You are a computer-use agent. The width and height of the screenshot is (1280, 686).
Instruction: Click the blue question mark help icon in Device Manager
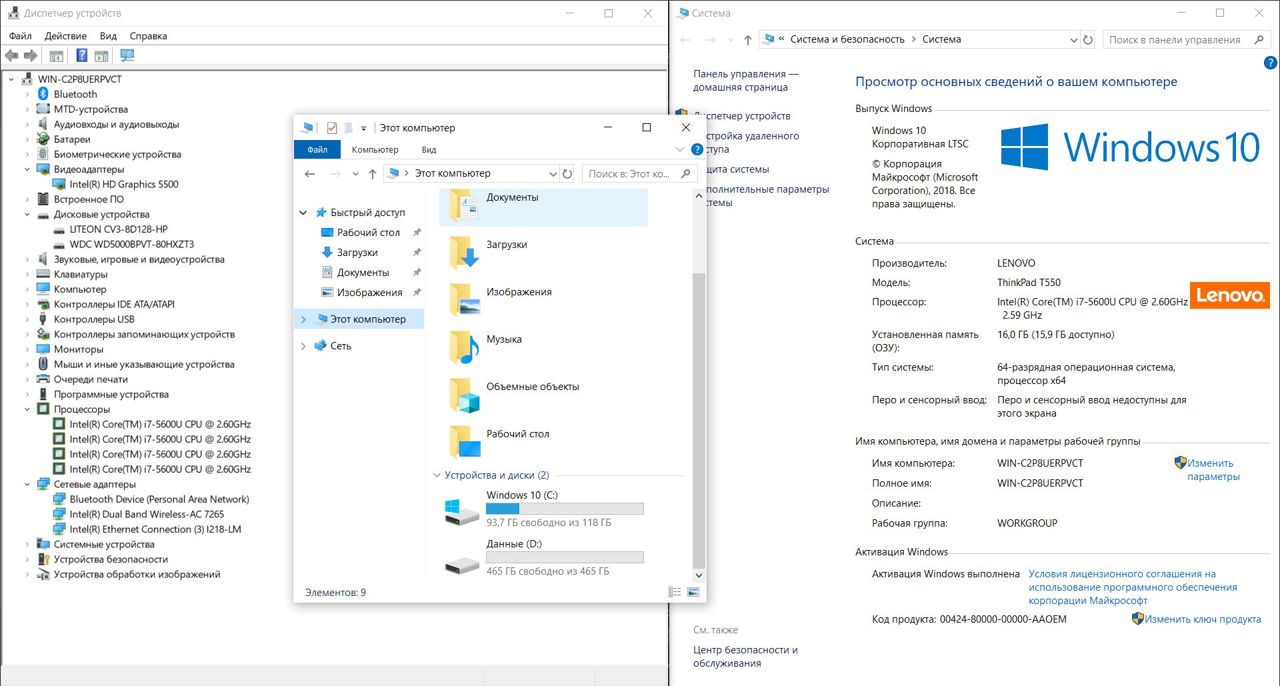tap(81, 56)
